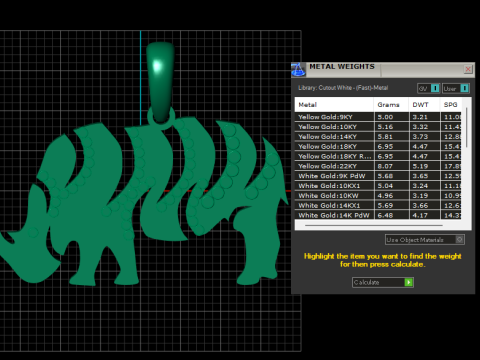
Task: Sort table by Metal column header
Action: tap(334, 105)
